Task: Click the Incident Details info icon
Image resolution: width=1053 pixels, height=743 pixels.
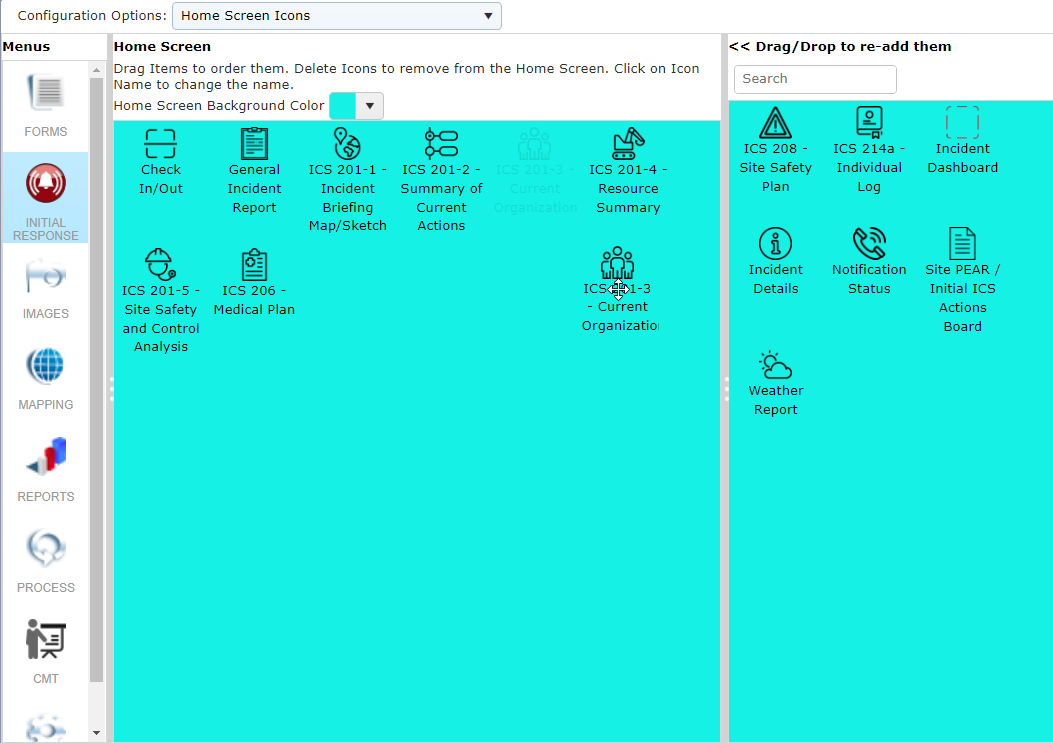Action: (x=775, y=243)
